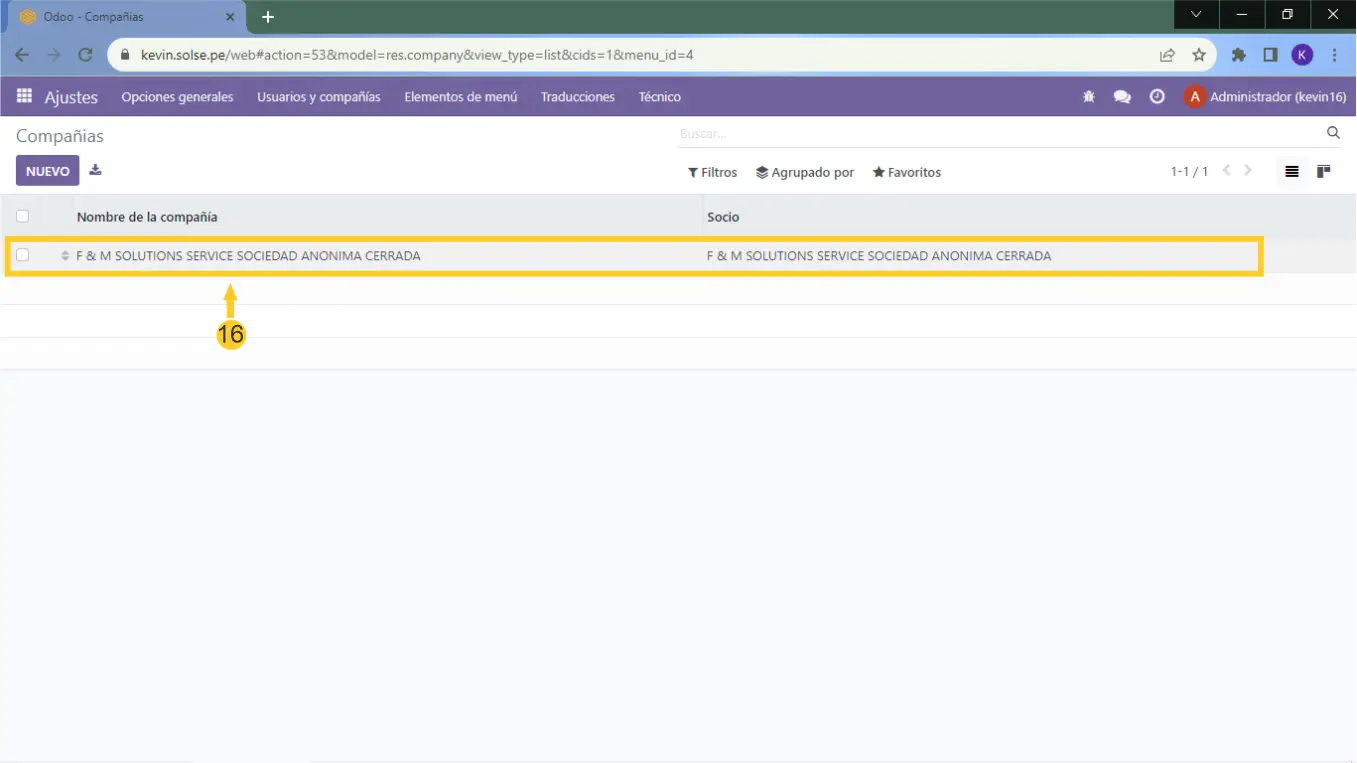Screen dimensions: 1357x763
Task: Click the 1-1 / 1 pager counter
Action: (1189, 172)
